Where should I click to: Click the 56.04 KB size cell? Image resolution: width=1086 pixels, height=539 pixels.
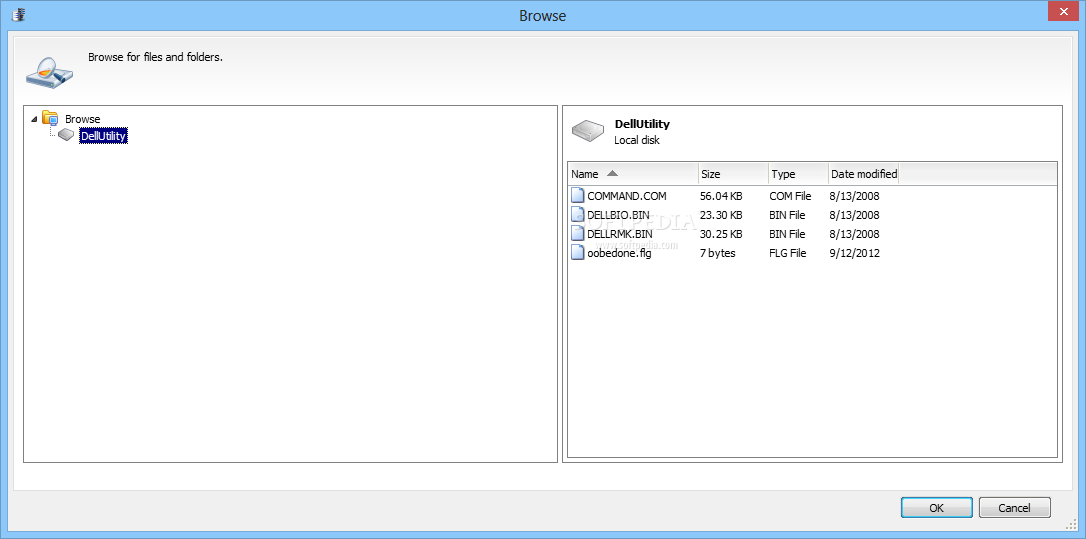pyautogui.click(x=721, y=196)
